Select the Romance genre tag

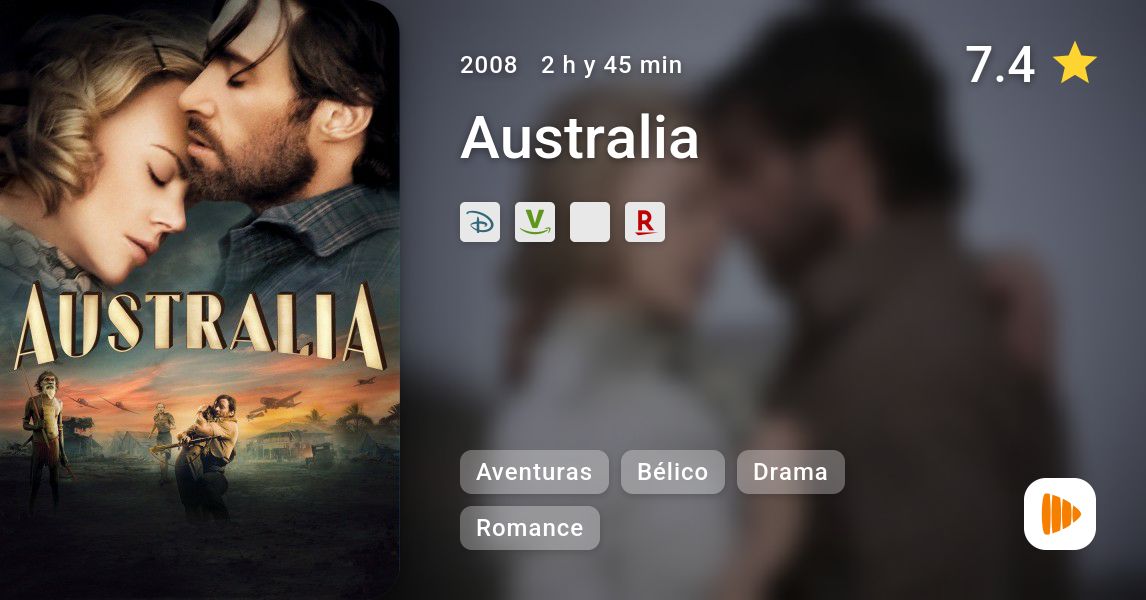(x=530, y=528)
